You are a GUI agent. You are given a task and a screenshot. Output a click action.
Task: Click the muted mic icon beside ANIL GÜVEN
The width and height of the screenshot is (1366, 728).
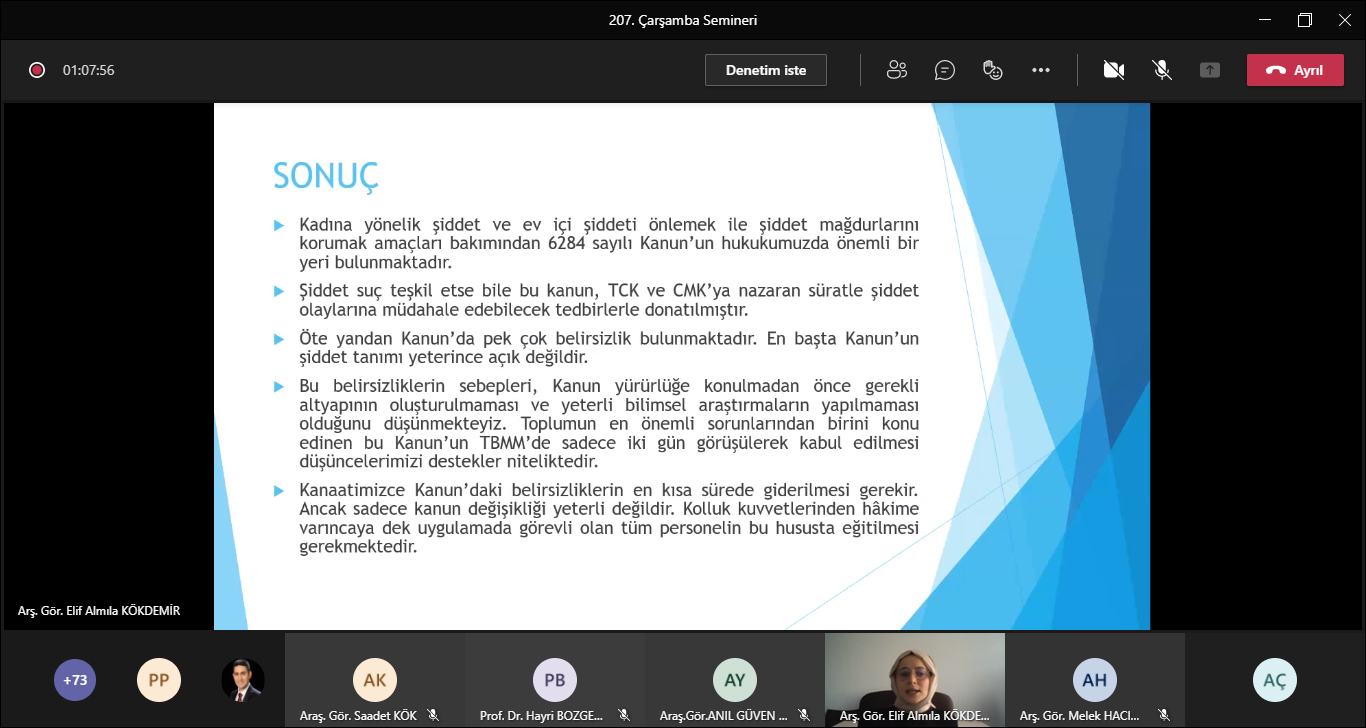point(804,715)
